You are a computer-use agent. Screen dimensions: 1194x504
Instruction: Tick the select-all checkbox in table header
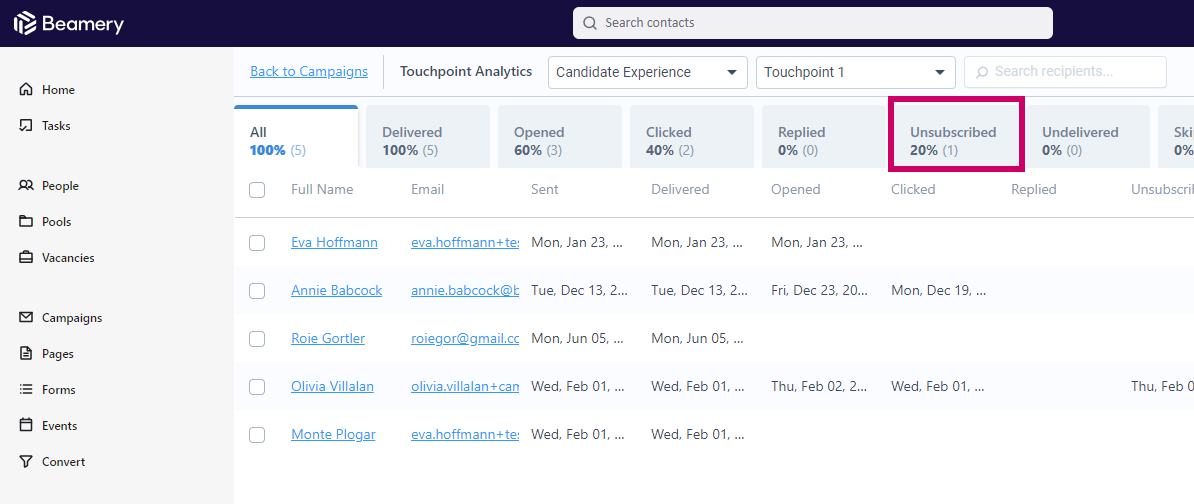pyautogui.click(x=257, y=190)
